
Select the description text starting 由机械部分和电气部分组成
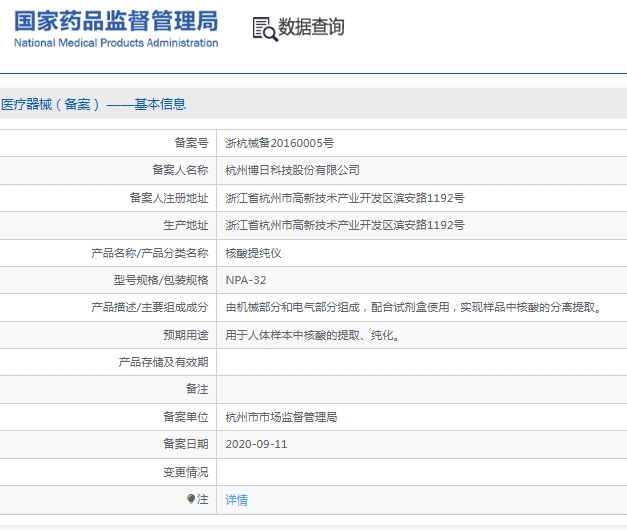coord(413,307)
